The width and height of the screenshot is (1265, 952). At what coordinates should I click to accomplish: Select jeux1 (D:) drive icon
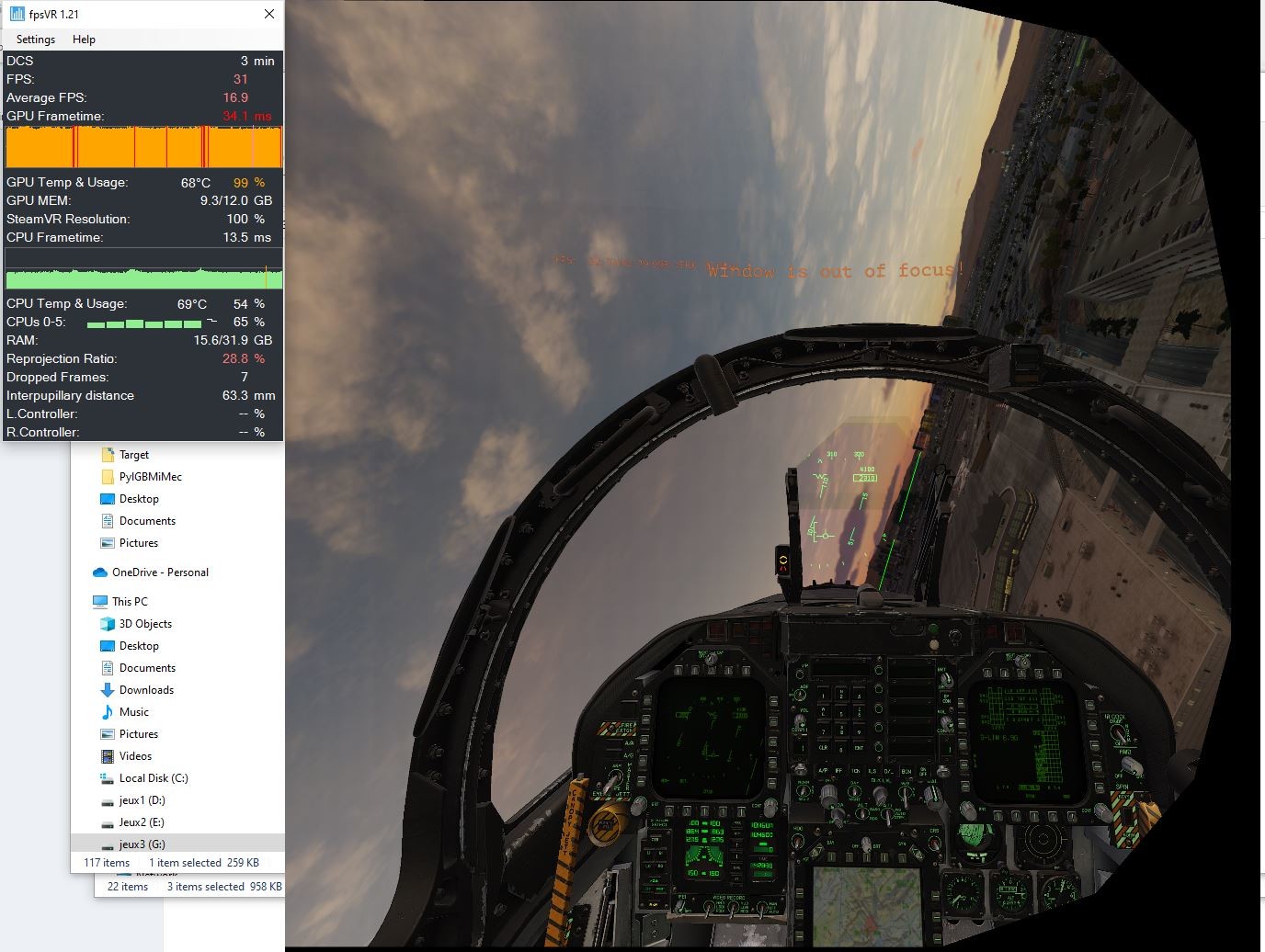(108, 800)
